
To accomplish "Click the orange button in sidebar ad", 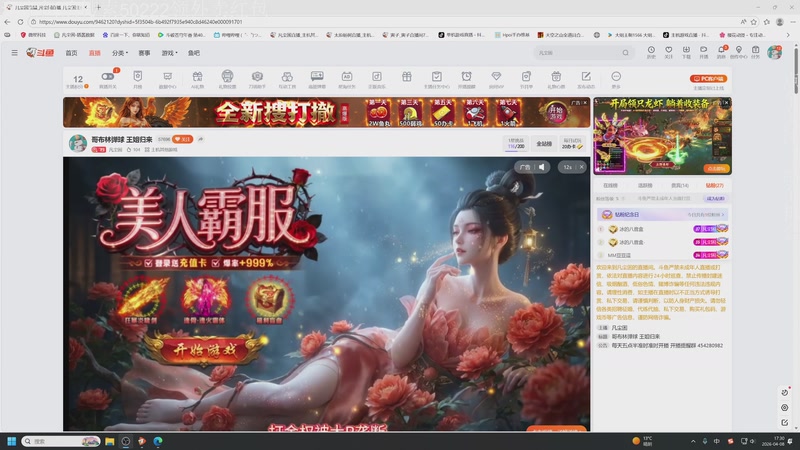I will pyautogui.click(x=716, y=168).
